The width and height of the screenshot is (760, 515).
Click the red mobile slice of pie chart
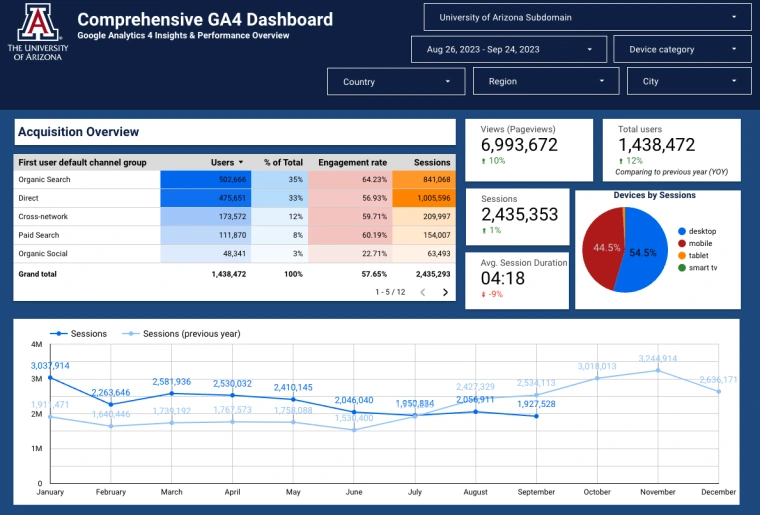[605, 247]
